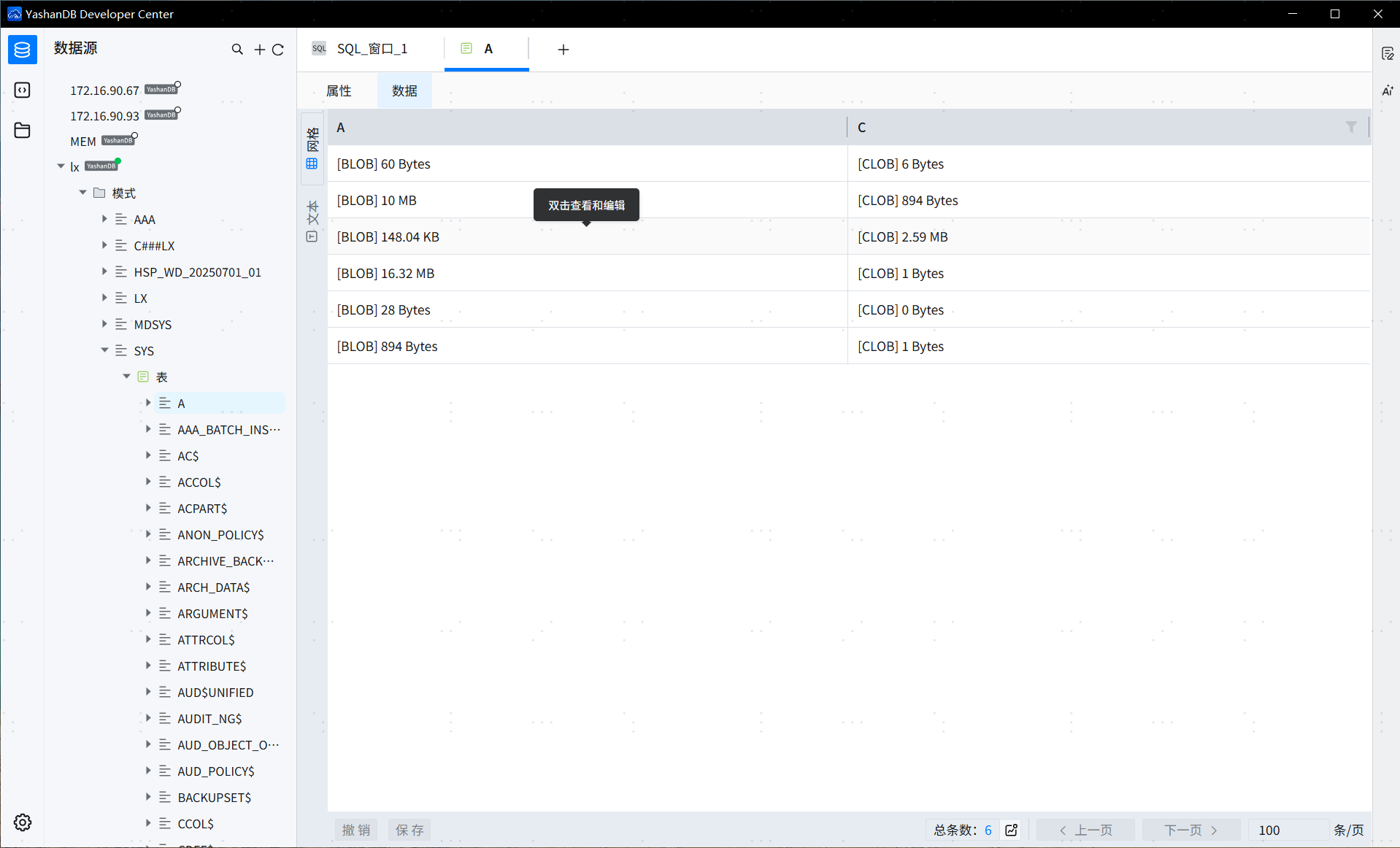This screenshot has height=848, width=1400.
Task: Click the plus icon to add data source
Action: (259, 49)
